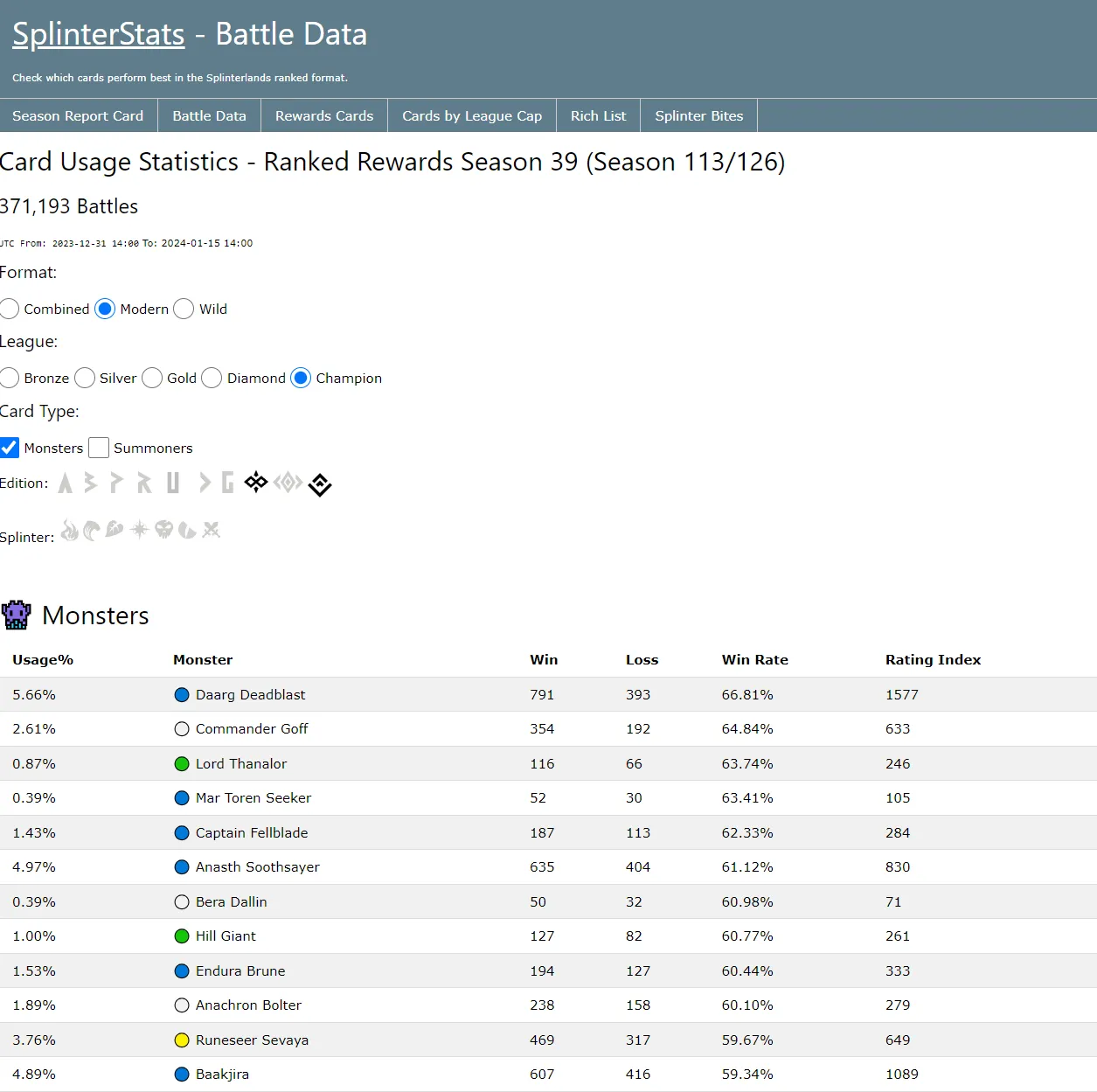This screenshot has height=1092, width=1097.
Task: Filter by Earth splinter leaf icon
Action: click(115, 529)
